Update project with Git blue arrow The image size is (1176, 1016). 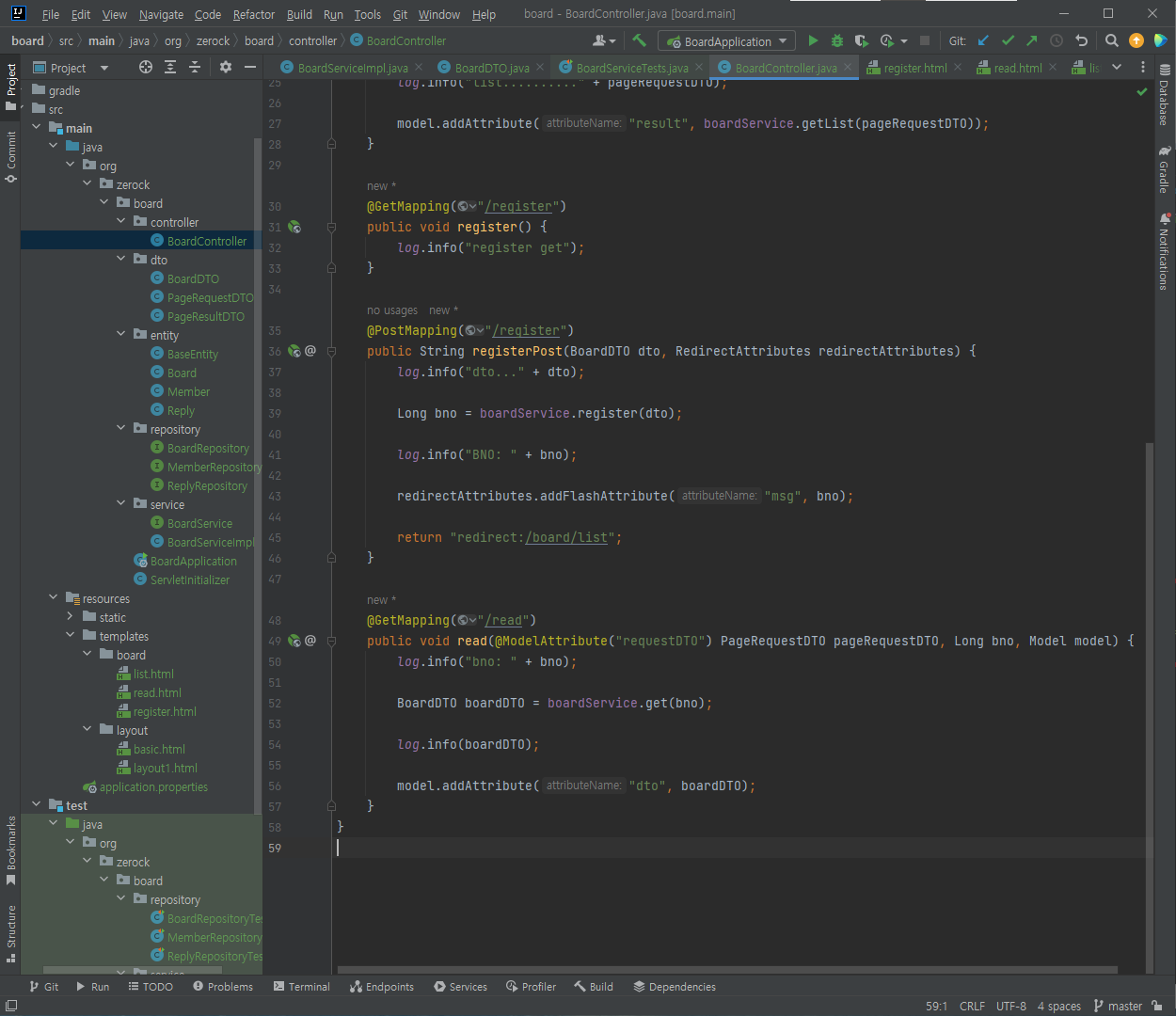tap(984, 40)
